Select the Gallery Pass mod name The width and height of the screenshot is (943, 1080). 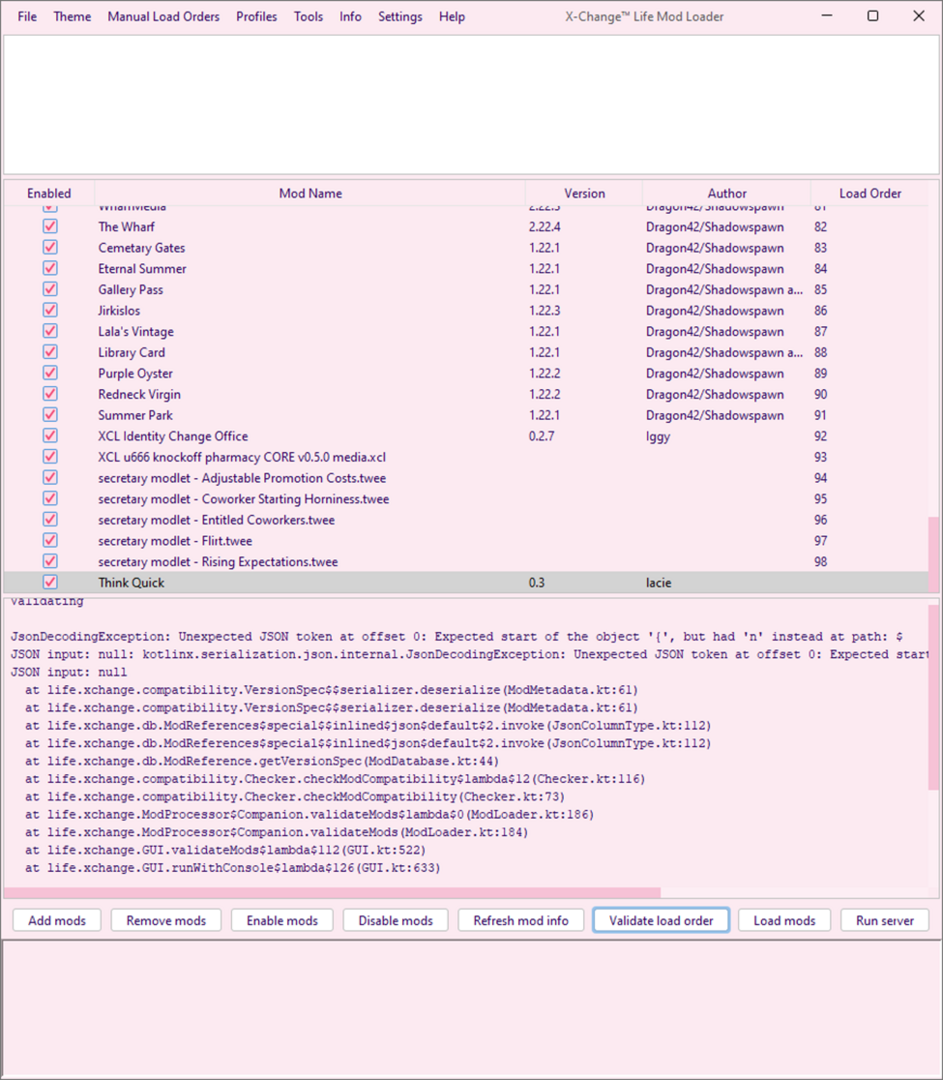pyautogui.click(x=130, y=290)
